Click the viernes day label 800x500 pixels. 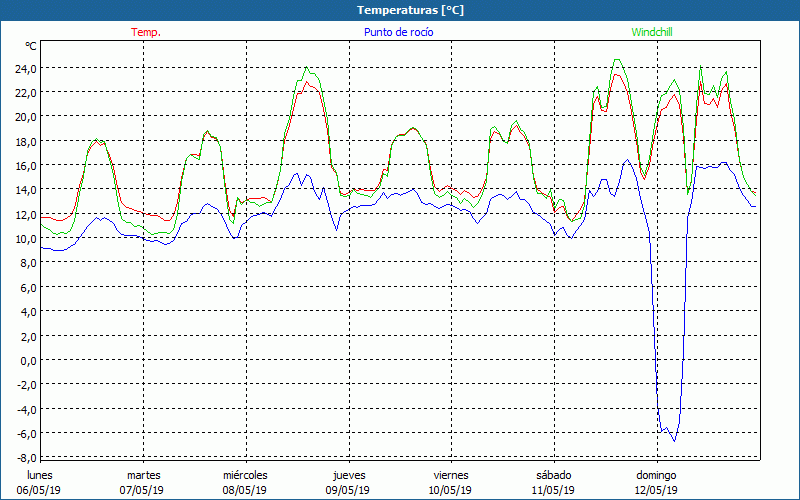point(451,475)
